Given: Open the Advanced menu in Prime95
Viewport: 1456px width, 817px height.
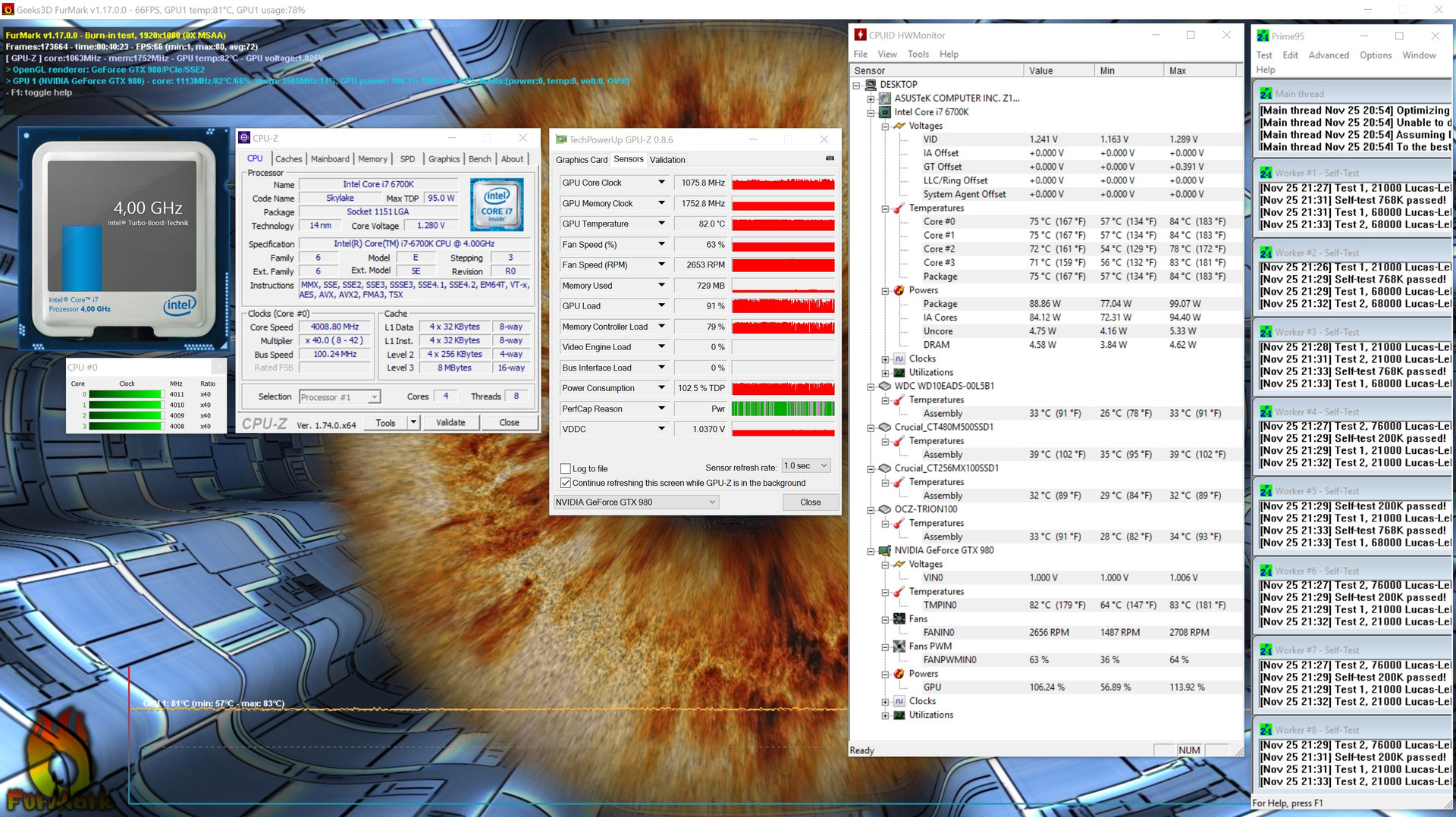Looking at the screenshot, I should pos(1329,55).
